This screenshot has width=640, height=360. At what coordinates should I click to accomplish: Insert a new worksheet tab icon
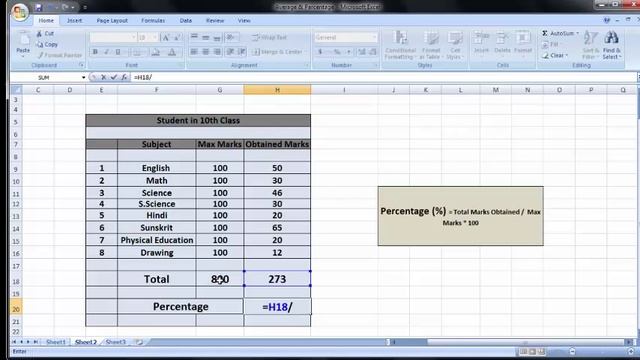click(x=139, y=342)
